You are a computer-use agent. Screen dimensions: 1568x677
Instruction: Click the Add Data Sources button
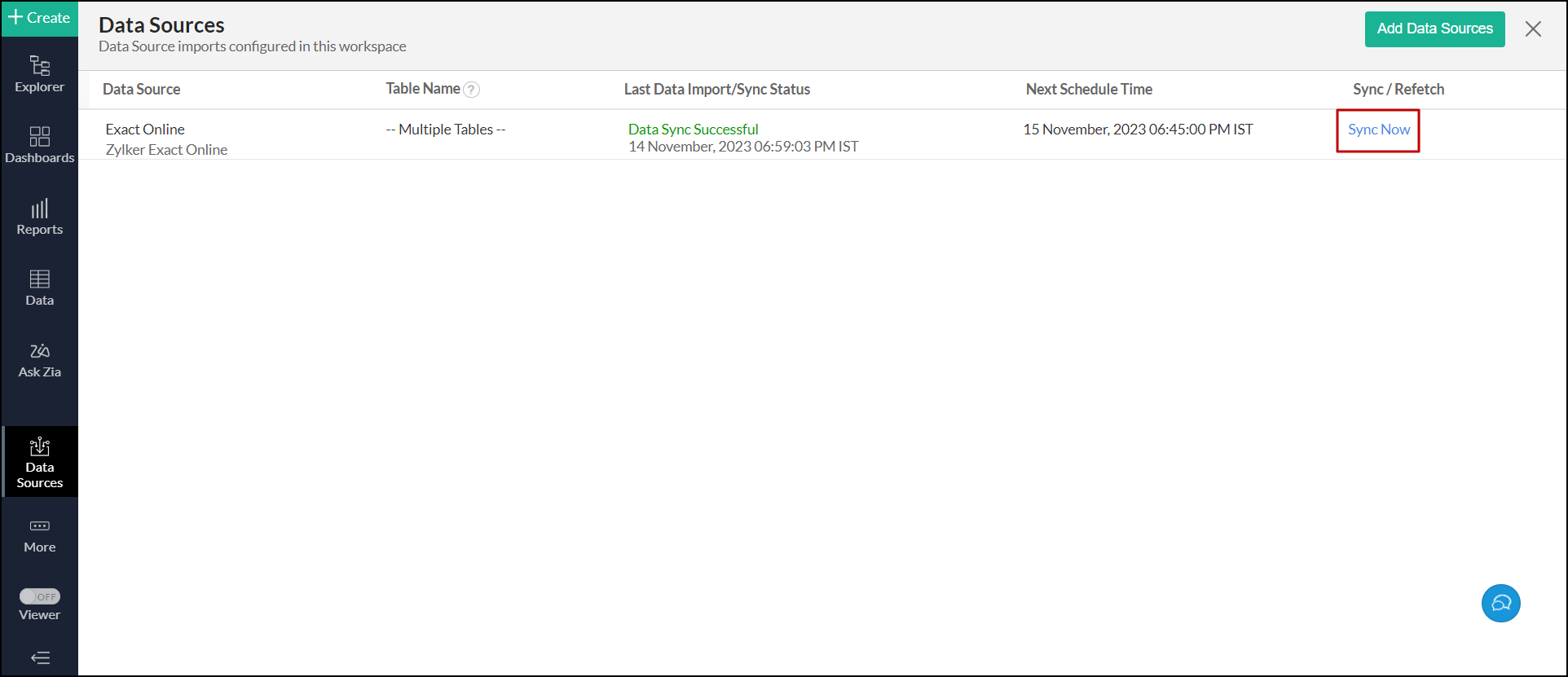click(x=1434, y=29)
